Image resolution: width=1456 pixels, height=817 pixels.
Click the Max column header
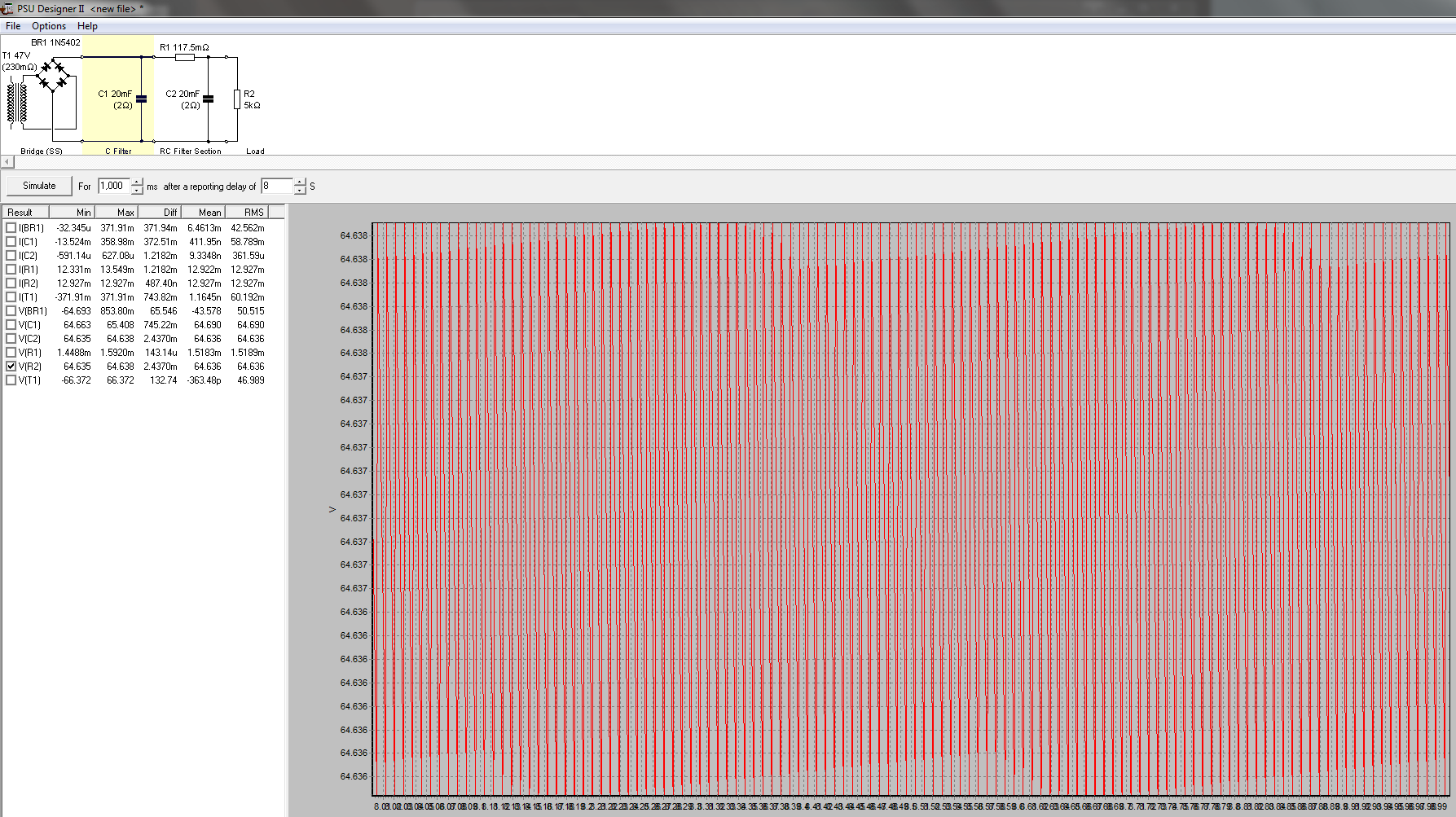click(116, 212)
